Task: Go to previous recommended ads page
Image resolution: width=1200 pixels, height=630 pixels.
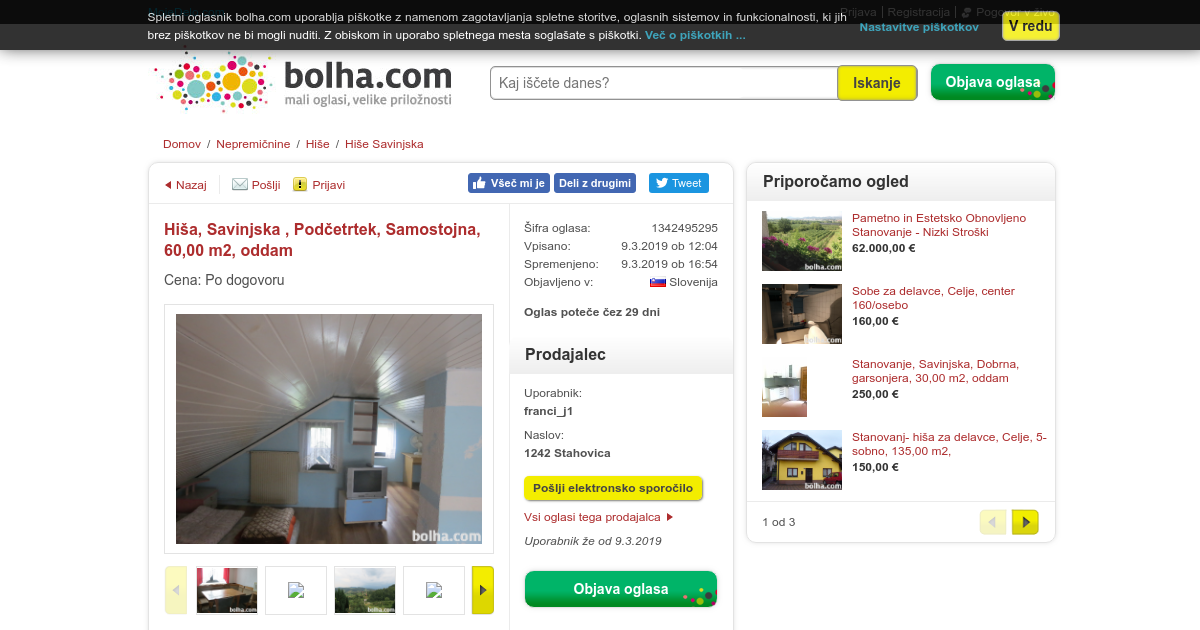Action: (993, 522)
